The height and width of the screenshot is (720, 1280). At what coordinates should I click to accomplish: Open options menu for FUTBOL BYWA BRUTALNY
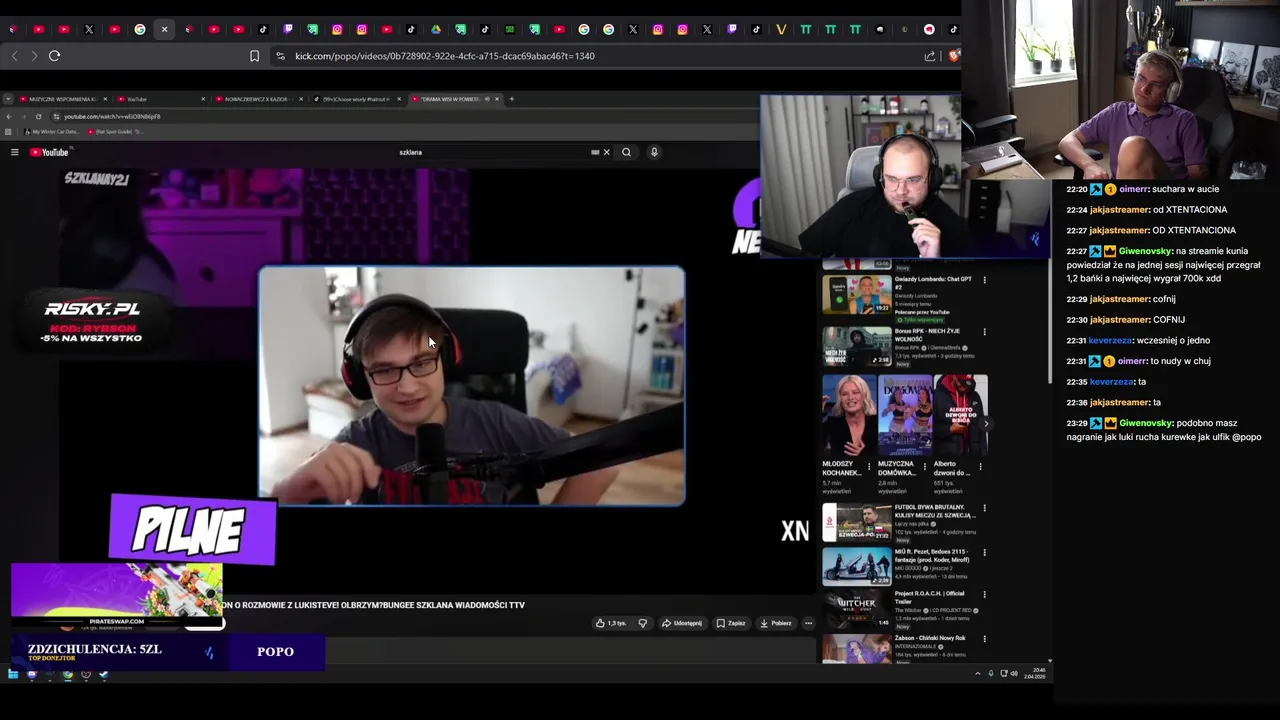click(984, 508)
